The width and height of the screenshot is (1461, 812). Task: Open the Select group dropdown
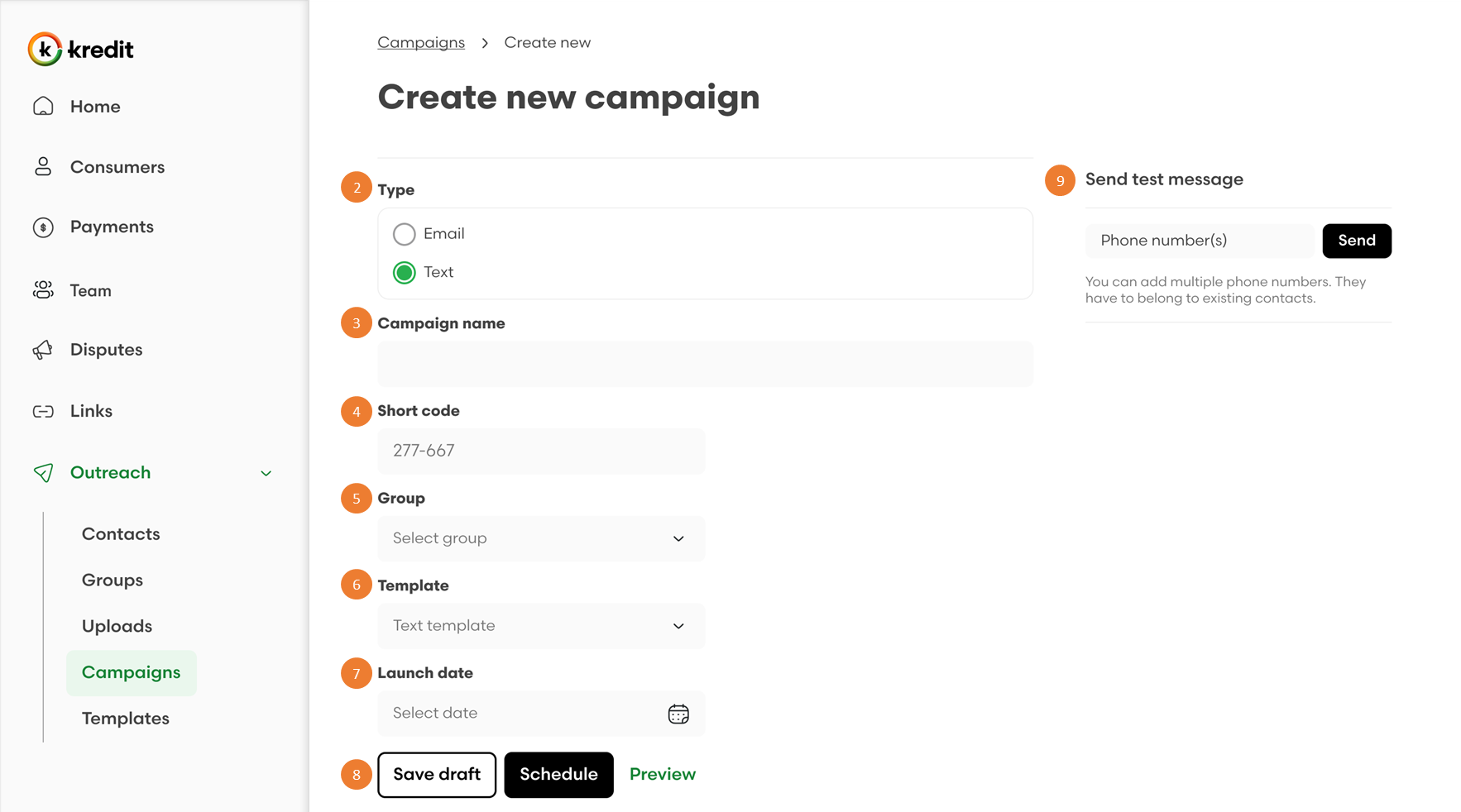coord(541,538)
